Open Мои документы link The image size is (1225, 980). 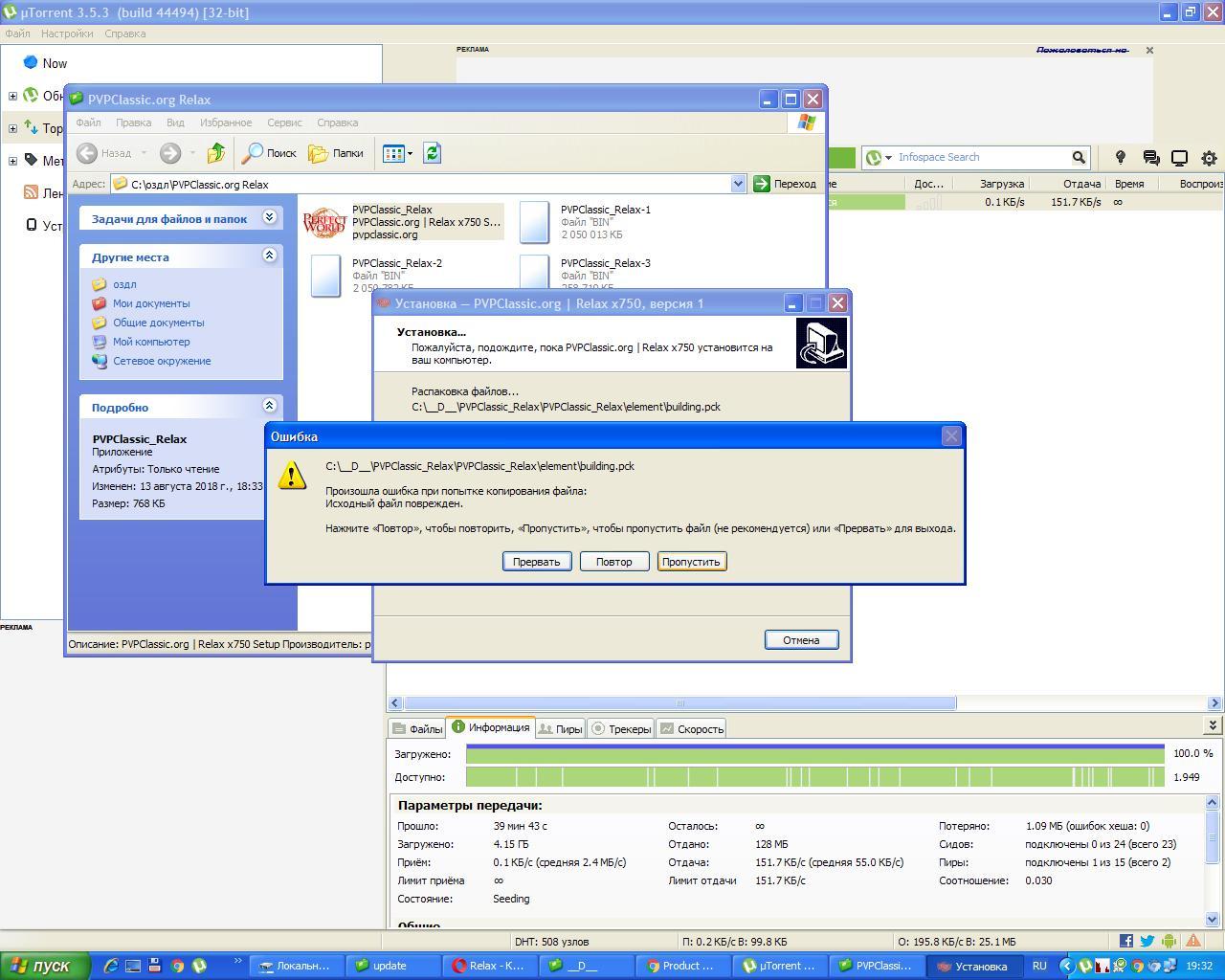coord(151,303)
